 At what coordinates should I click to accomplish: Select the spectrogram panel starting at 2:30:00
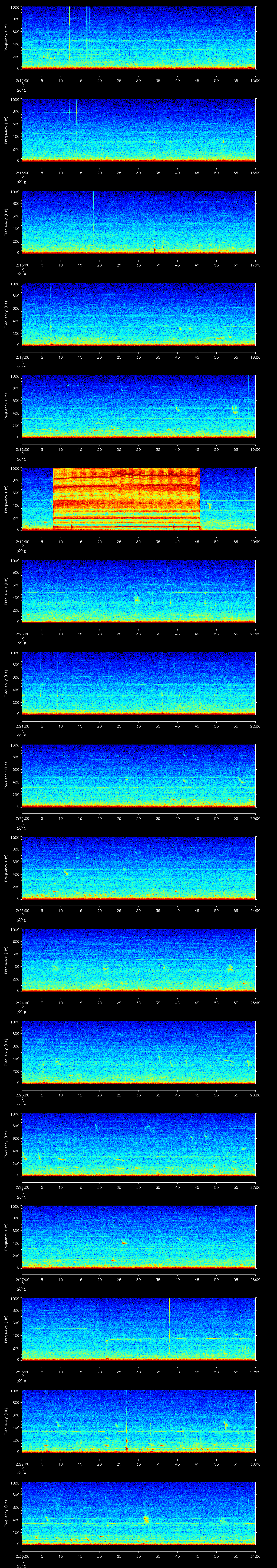coord(139,1513)
